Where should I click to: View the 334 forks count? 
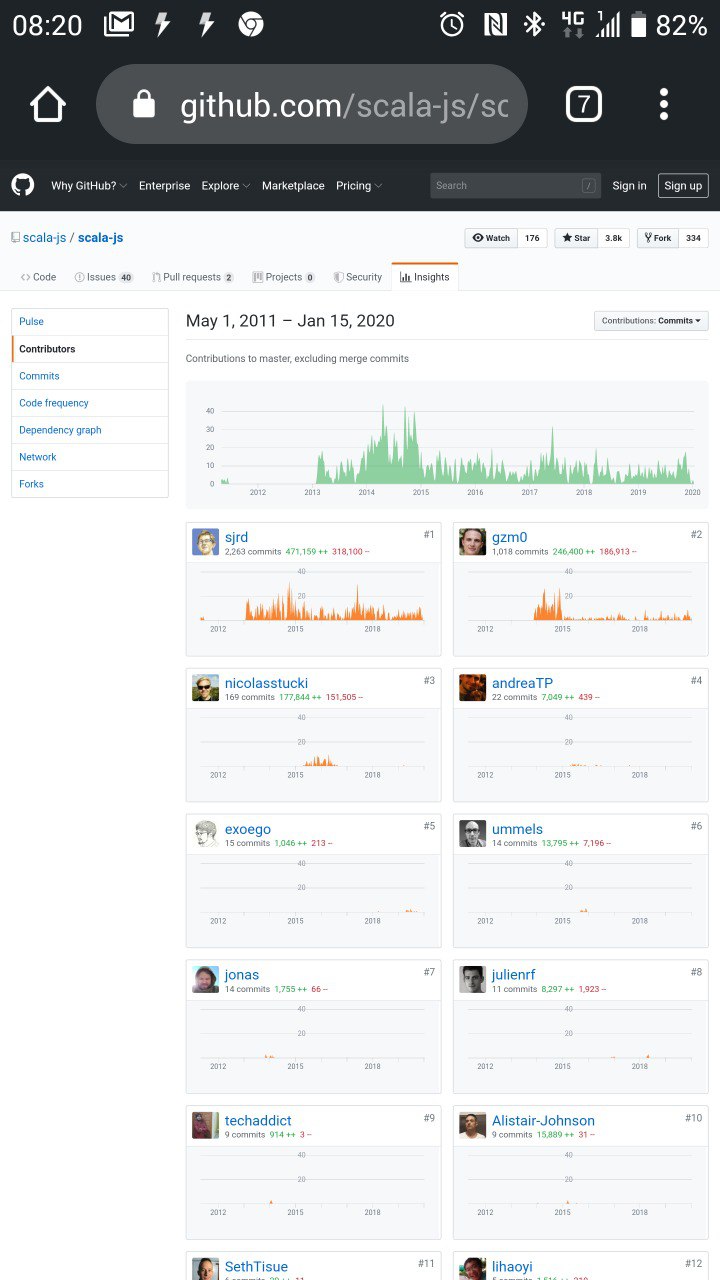pos(694,238)
